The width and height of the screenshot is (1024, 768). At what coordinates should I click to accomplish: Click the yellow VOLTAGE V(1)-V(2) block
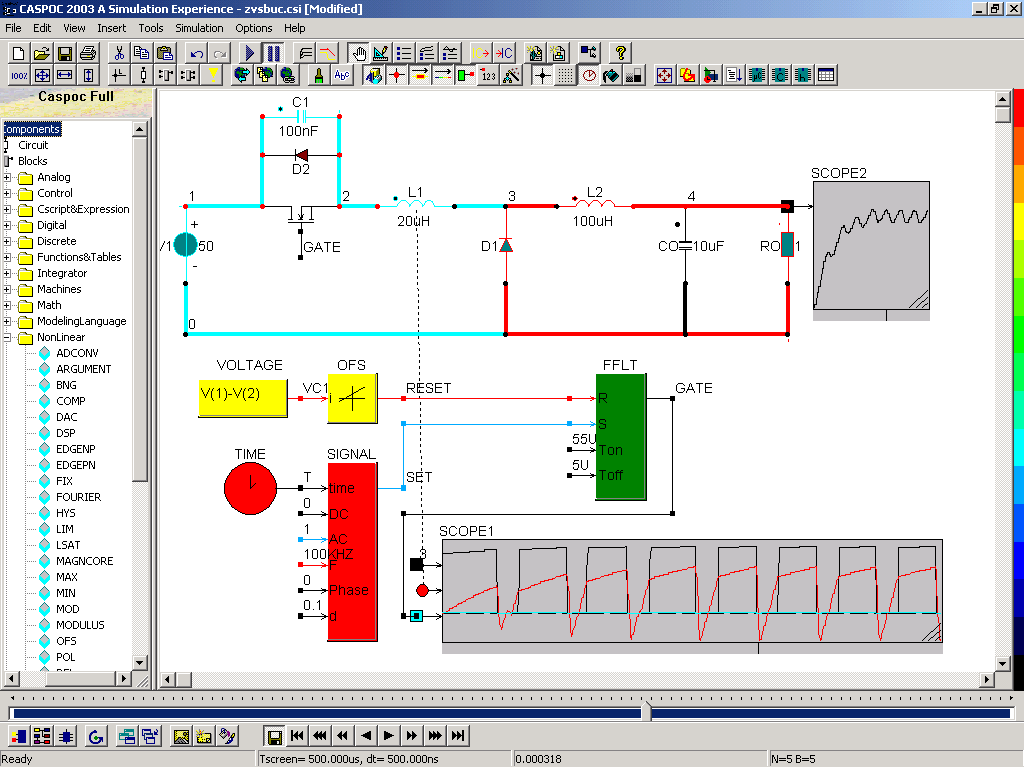click(x=242, y=398)
